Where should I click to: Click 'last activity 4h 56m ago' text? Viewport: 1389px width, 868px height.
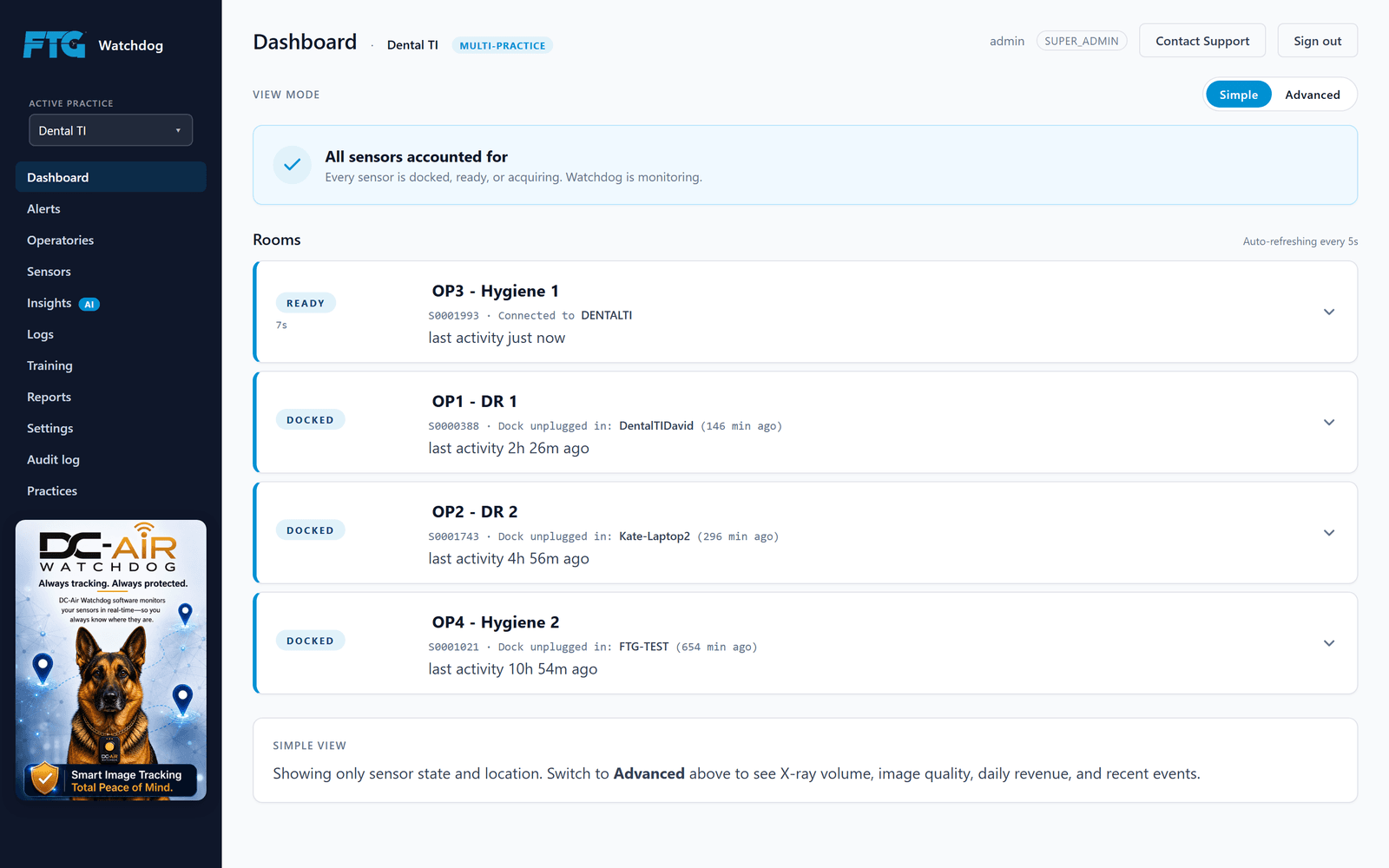[x=508, y=558]
